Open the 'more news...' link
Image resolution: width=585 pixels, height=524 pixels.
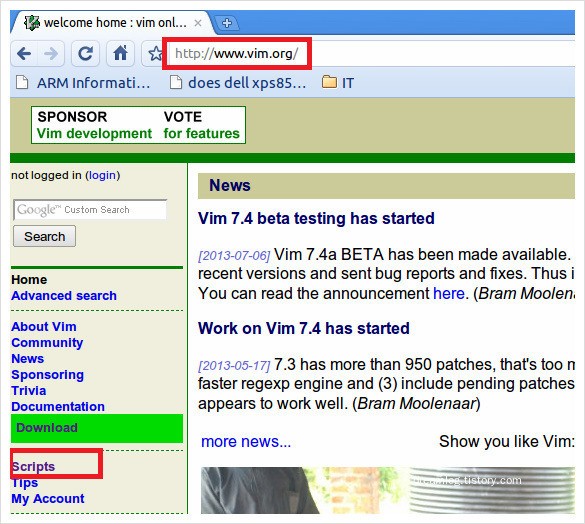(x=245, y=442)
